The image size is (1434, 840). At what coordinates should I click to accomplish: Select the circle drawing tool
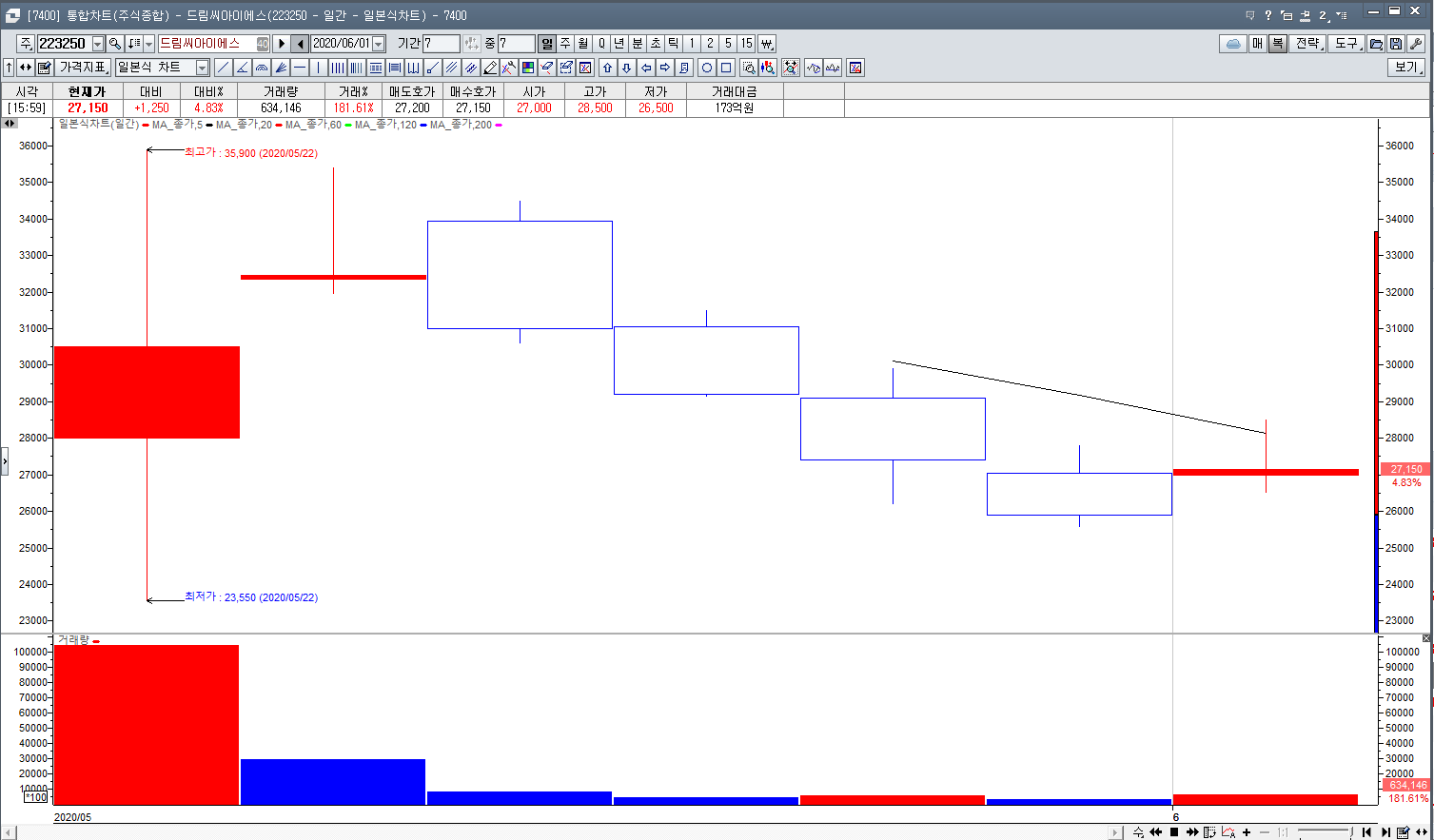click(x=706, y=68)
